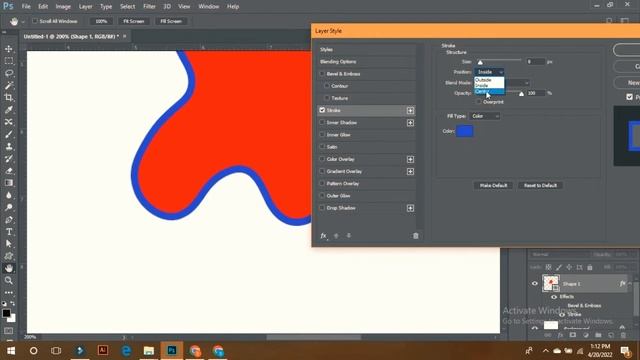Viewport: 640px width, 360px height.
Task: Click the add layer mask icon
Action: (573, 335)
